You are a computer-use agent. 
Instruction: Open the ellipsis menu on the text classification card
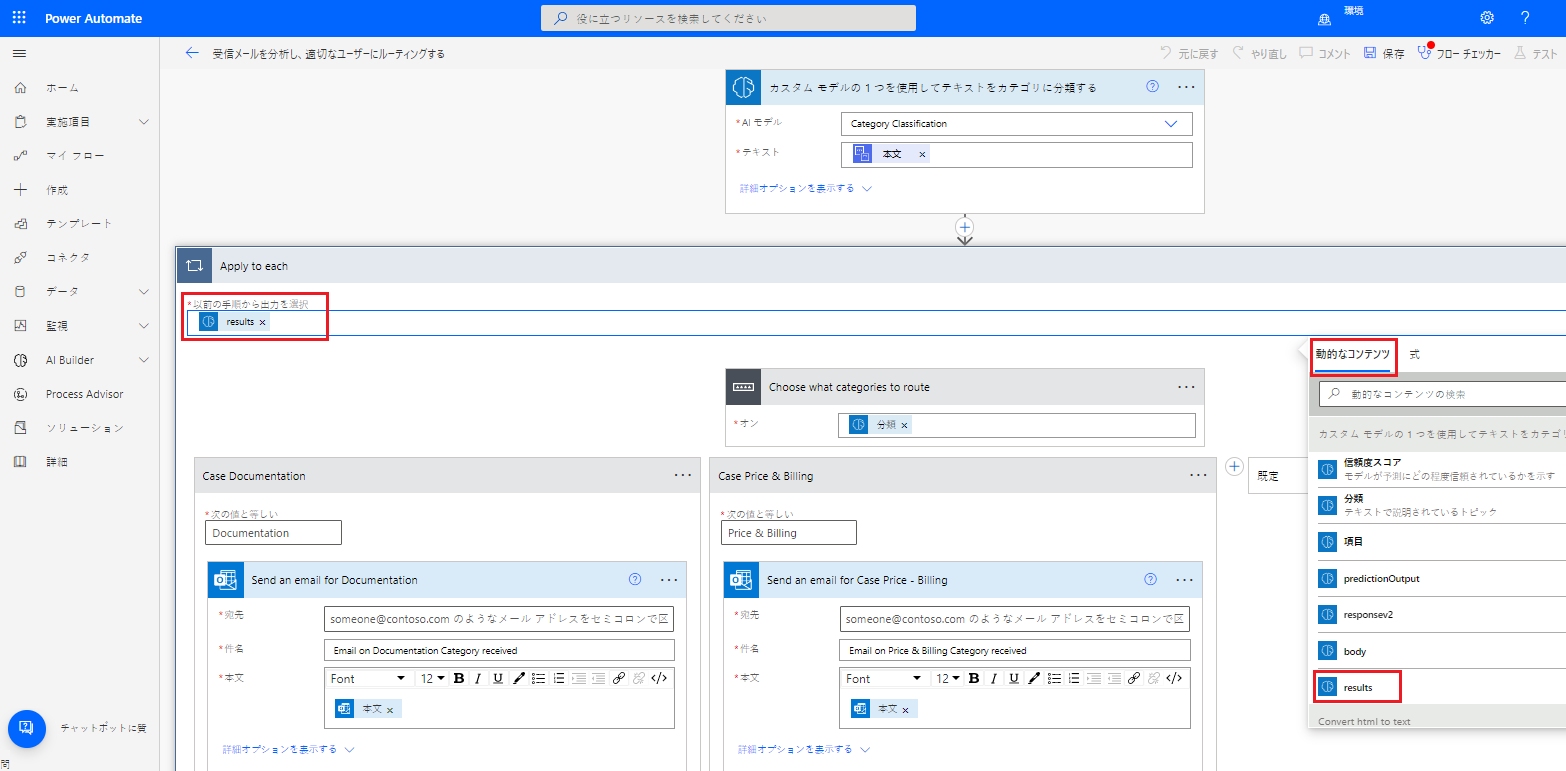pos(1186,87)
